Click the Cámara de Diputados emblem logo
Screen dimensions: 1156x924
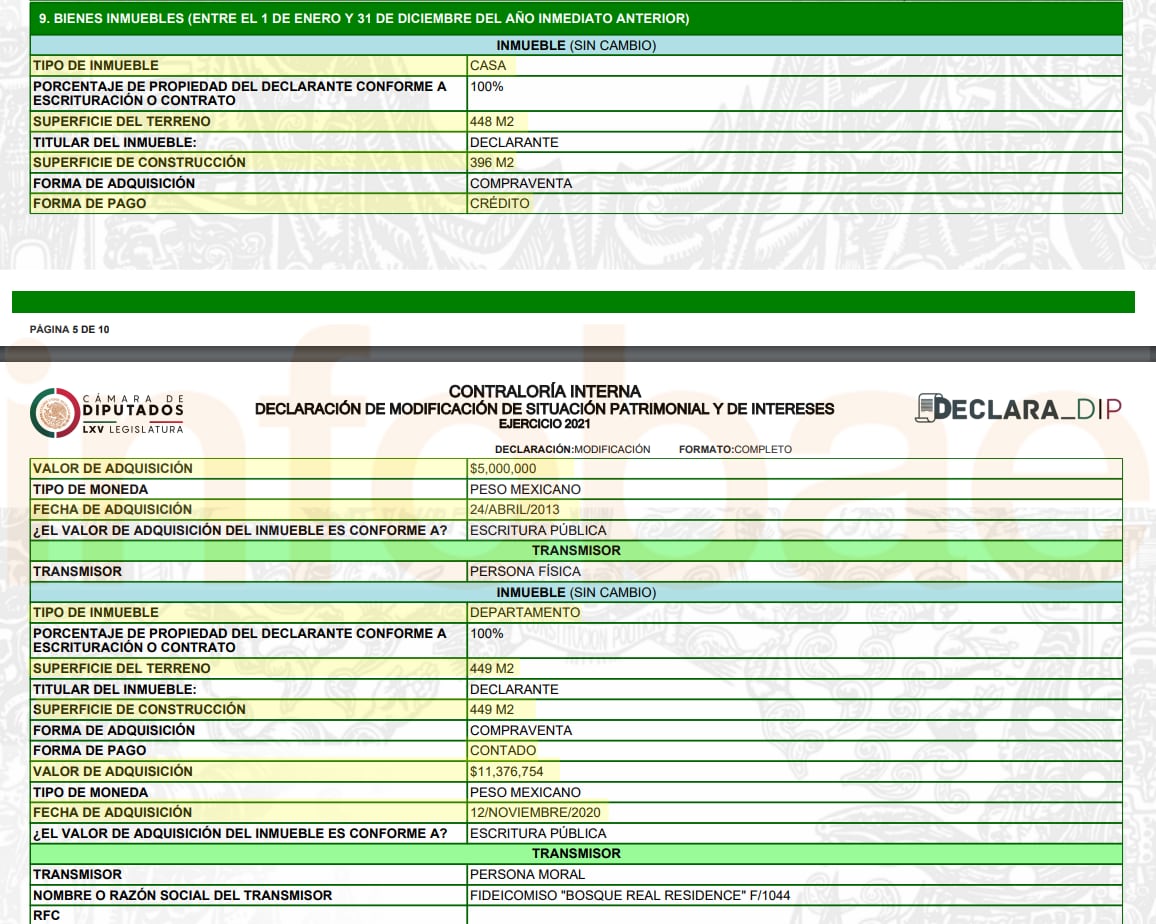[54, 412]
